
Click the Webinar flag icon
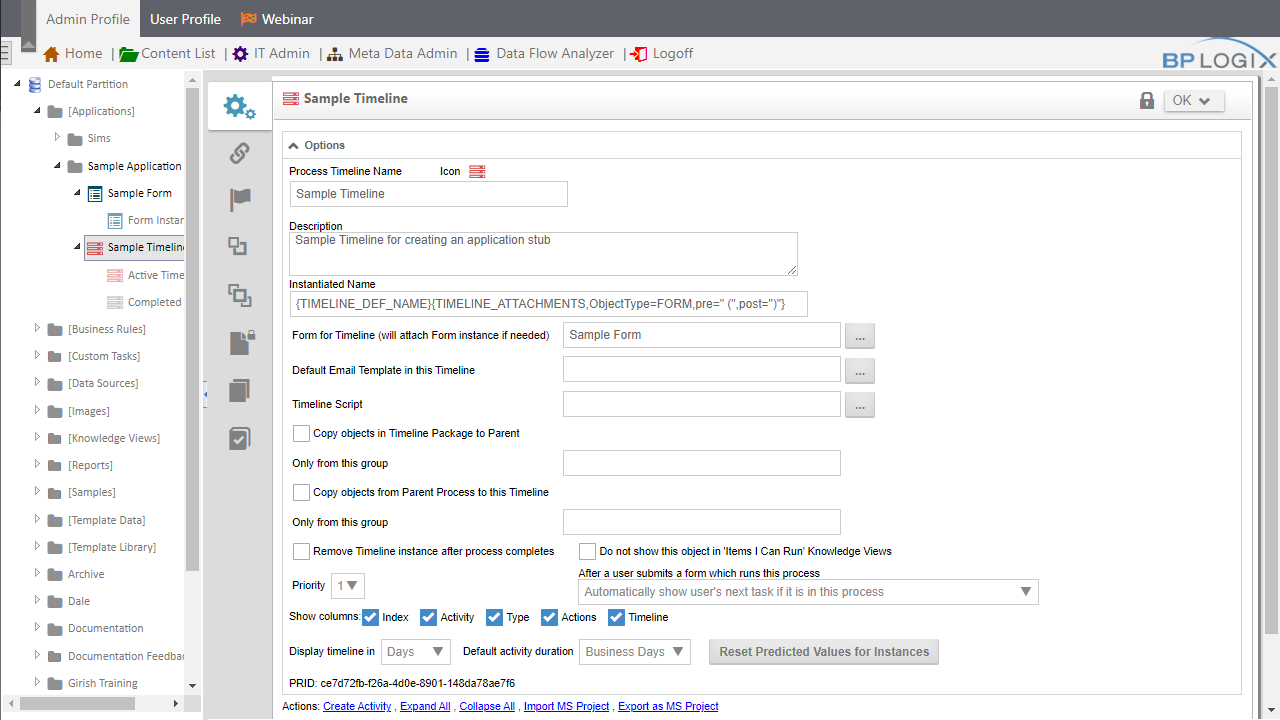click(249, 19)
